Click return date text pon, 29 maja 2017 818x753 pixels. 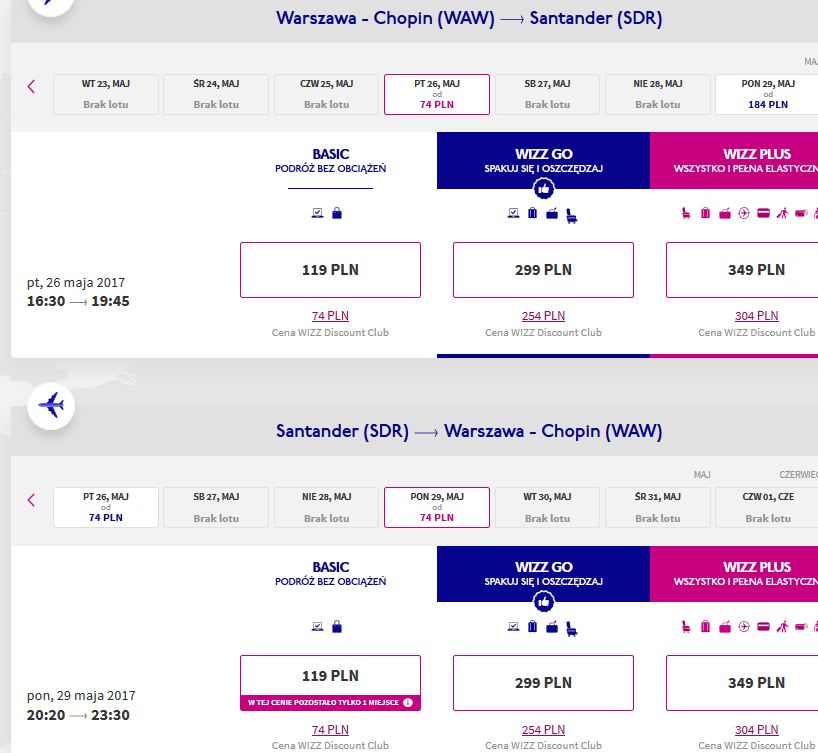tap(81, 696)
